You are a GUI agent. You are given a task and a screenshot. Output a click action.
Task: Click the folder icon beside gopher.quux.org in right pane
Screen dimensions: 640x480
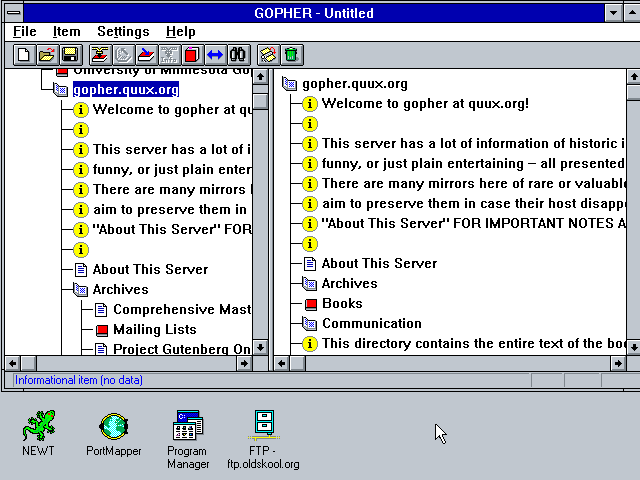289,84
